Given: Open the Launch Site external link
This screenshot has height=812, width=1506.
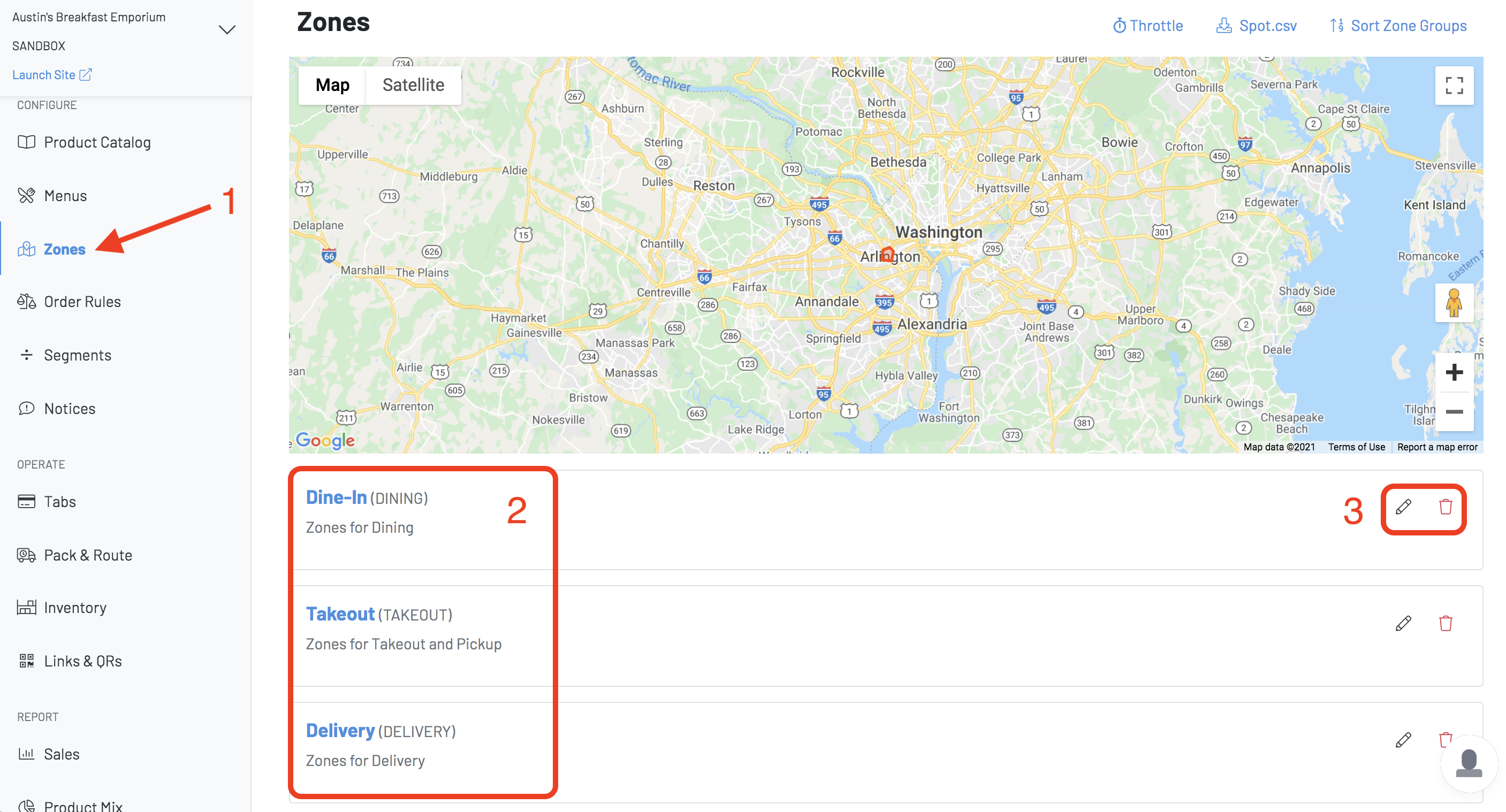Looking at the screenshot, I should tap(51, 75).
